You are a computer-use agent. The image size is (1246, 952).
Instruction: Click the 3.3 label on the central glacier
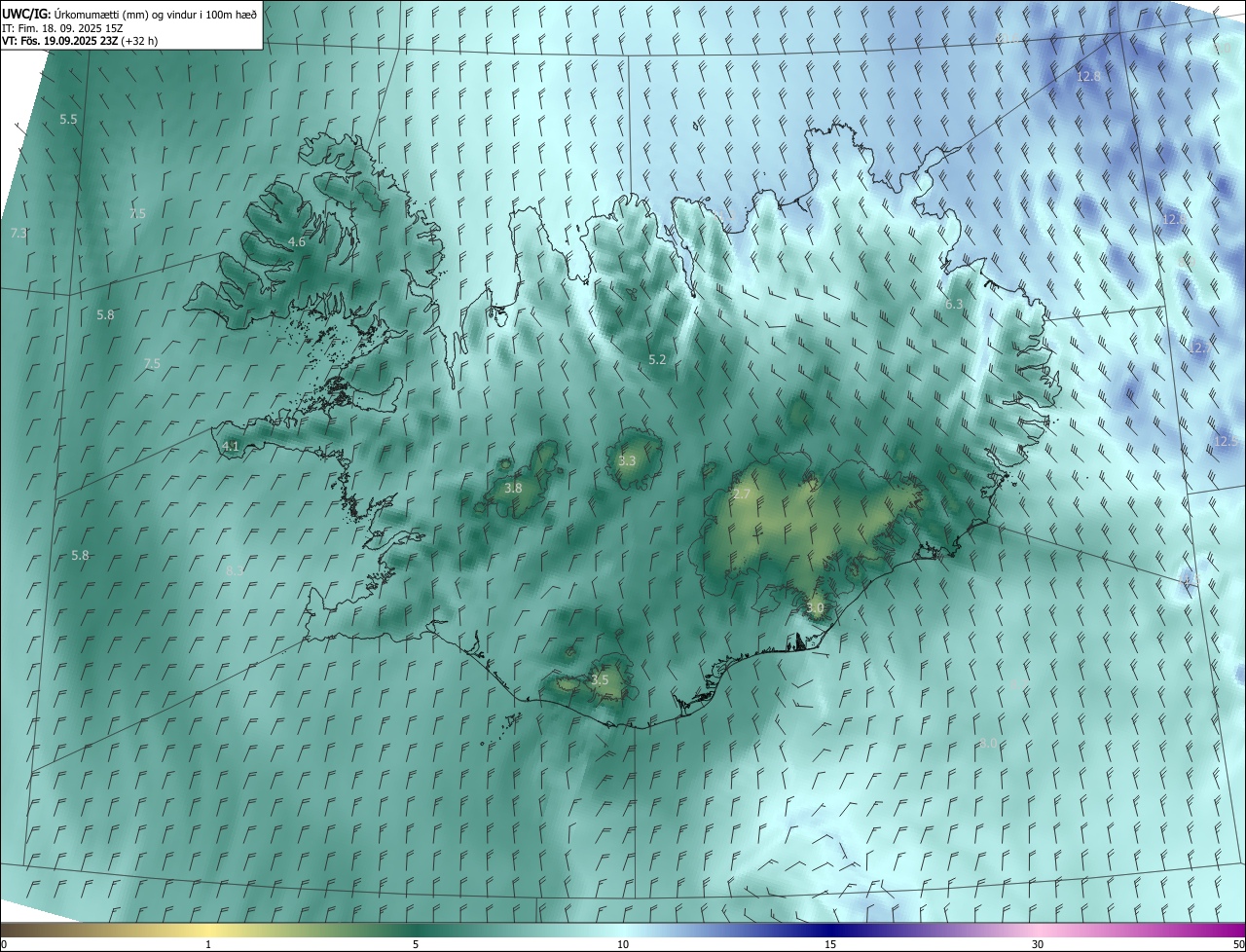pos(627,460)
